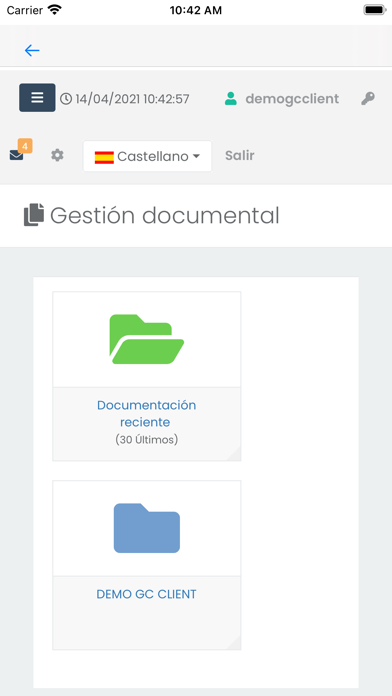Open the green recent documentation folder icon
The image size is (392, 696).
[147, 339]
